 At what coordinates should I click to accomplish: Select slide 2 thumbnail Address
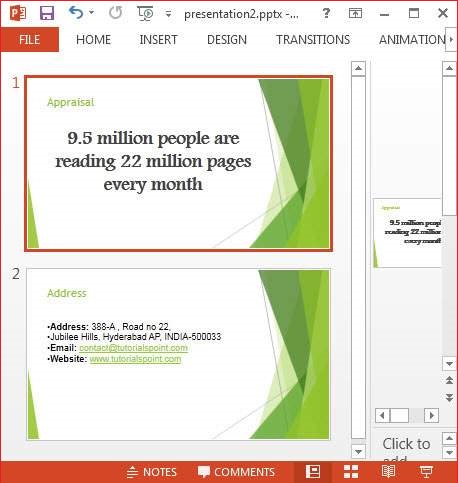pyautogui.click(x=178, y=354)
